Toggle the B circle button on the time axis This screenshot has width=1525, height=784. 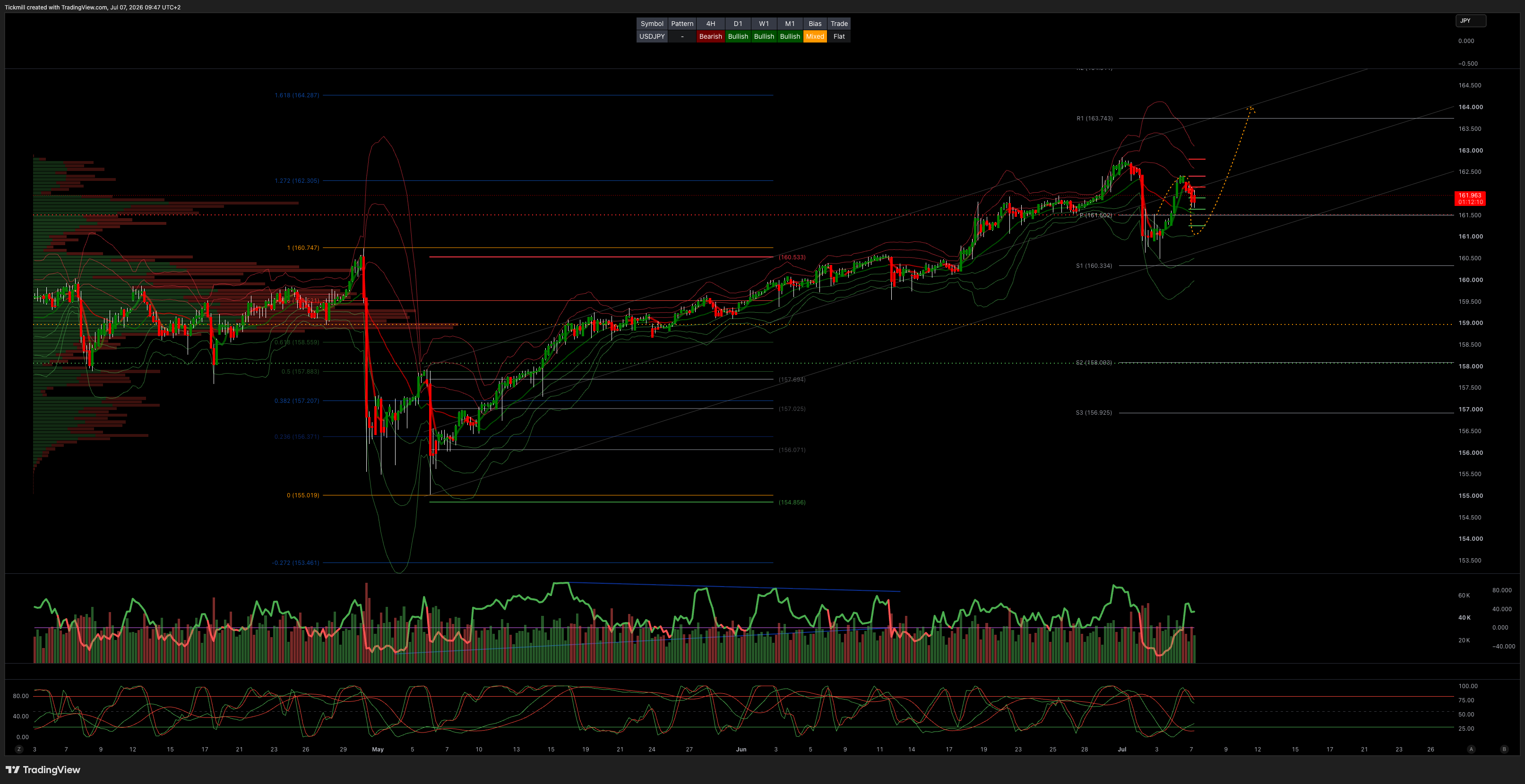[1504, 749]
